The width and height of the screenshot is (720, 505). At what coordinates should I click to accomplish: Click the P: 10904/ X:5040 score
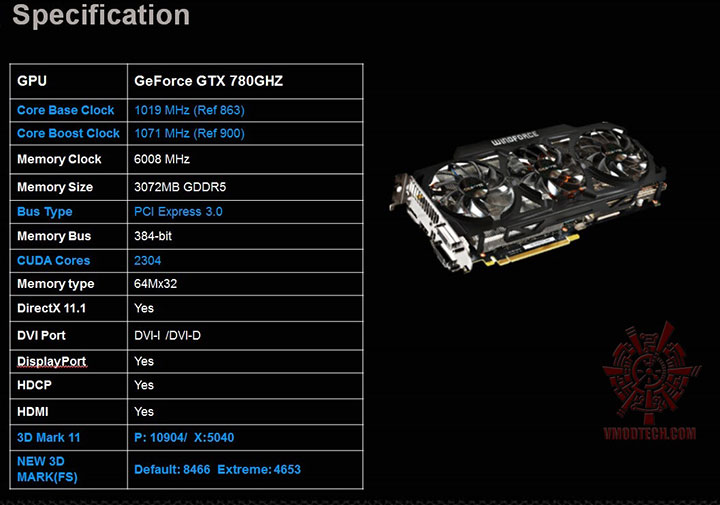click(184, 438)
